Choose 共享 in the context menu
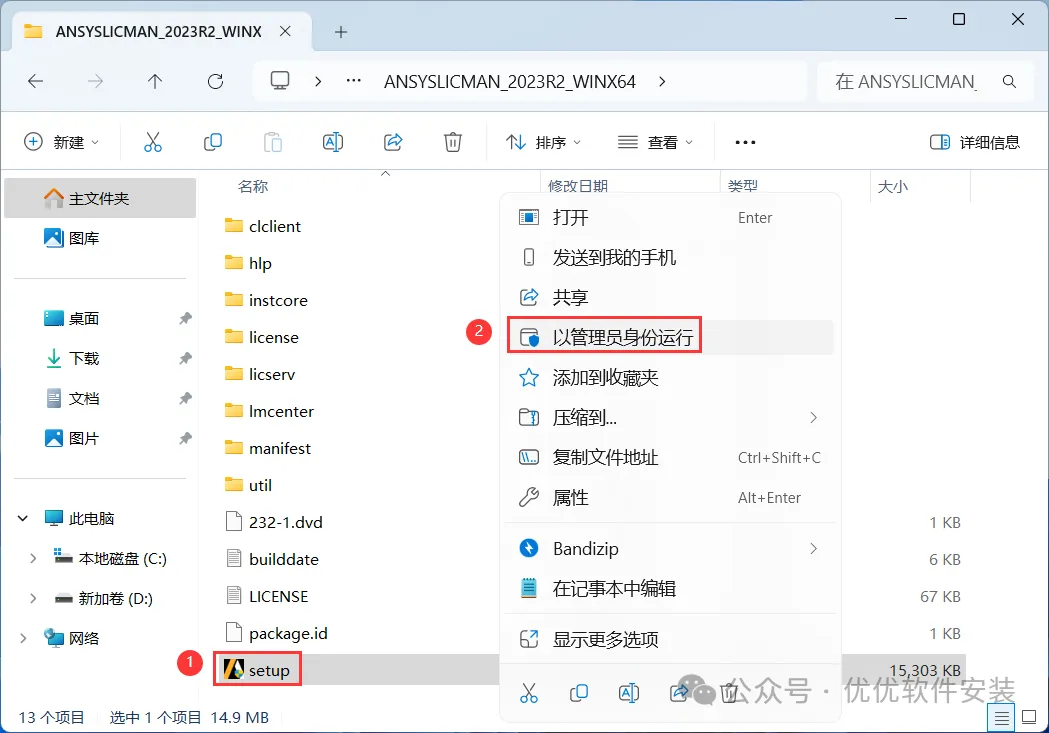Viewport: 1049px width, 733px height. 670,298
